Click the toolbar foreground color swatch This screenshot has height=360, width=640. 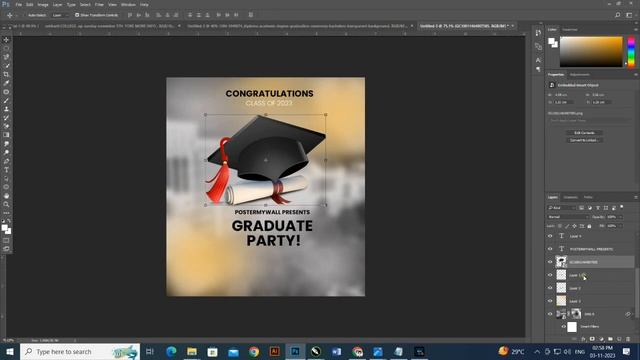point(4,228)
